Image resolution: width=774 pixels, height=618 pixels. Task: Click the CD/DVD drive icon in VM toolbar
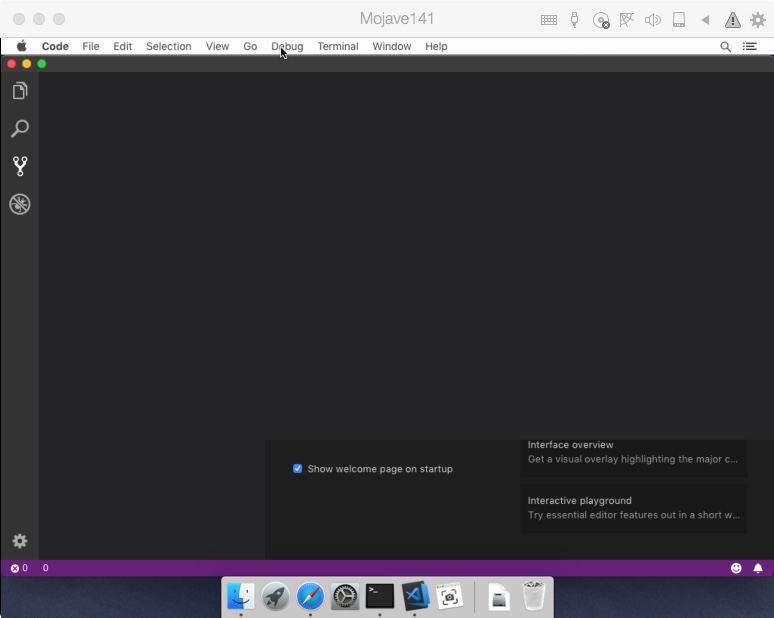click(601, 20)
